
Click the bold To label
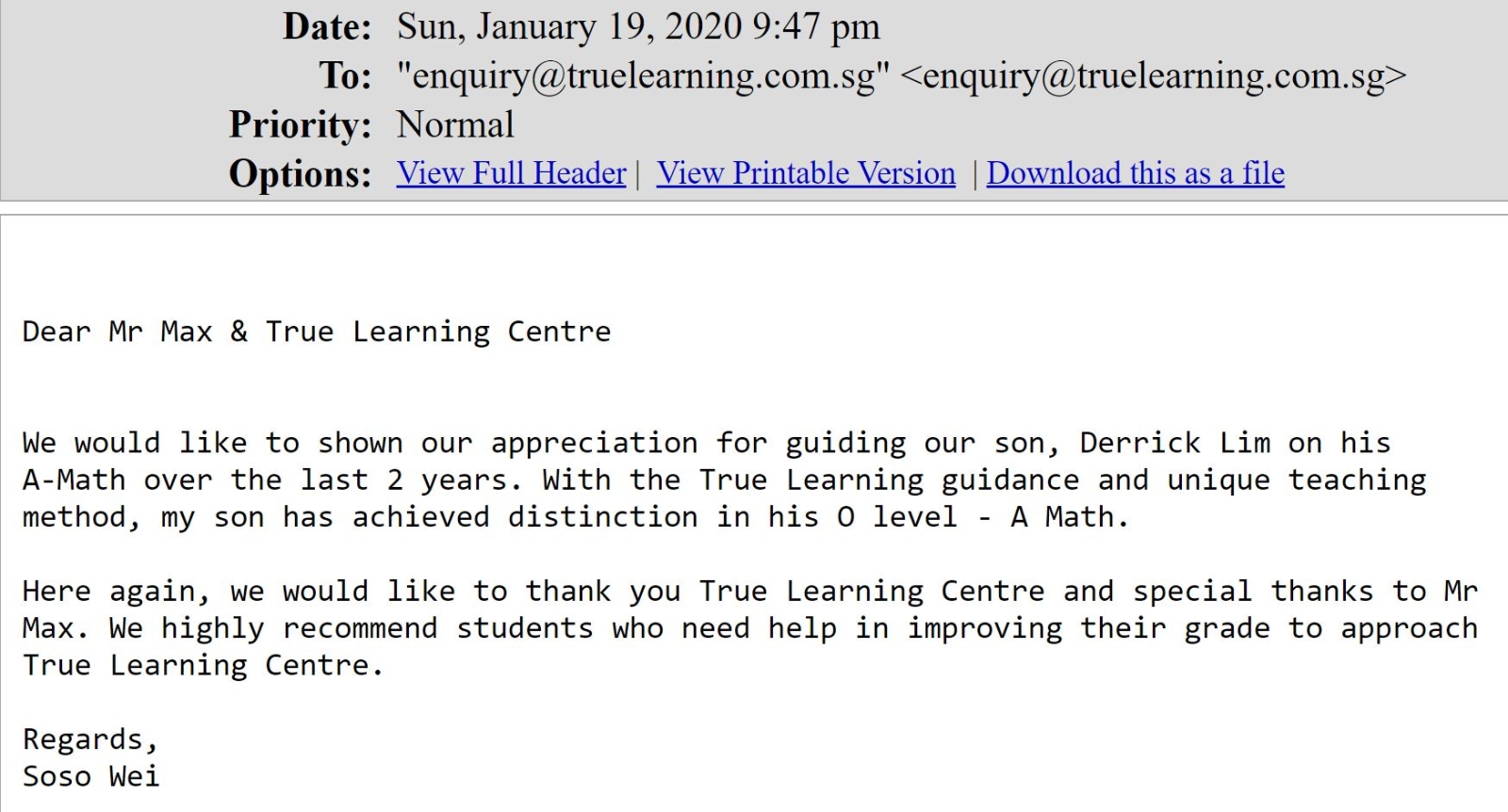click(345, 76)
